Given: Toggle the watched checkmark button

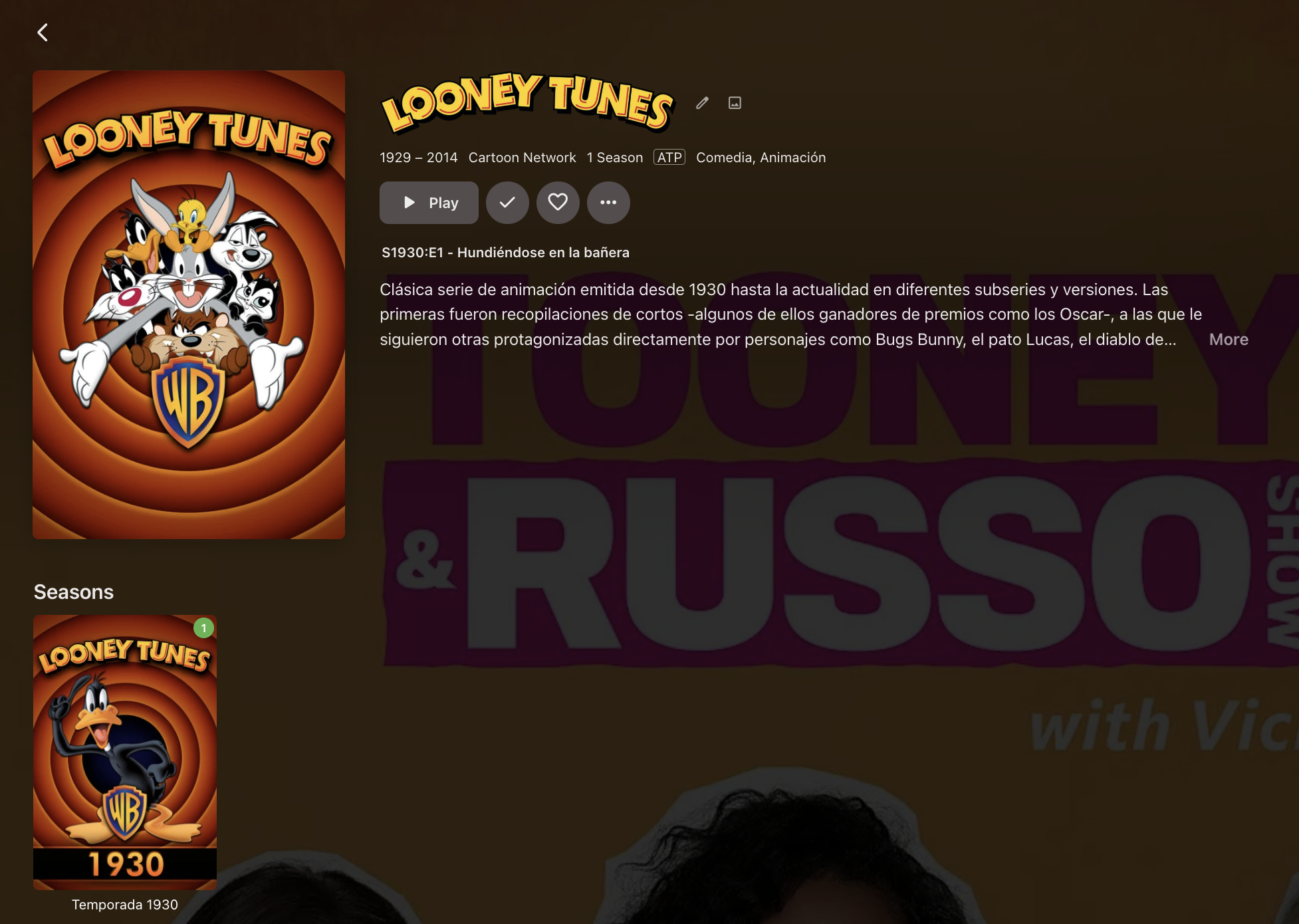Looking at the screenshot, I should tap(507, 203).
